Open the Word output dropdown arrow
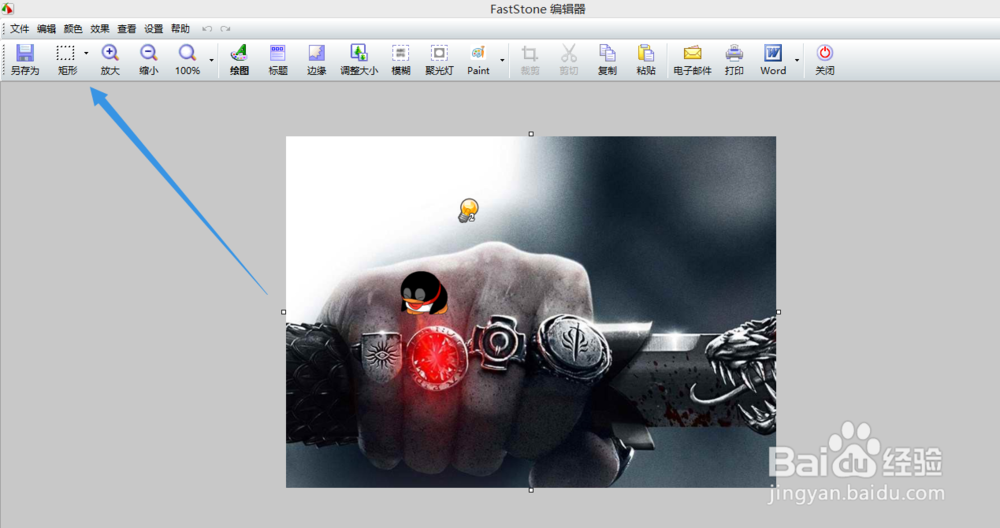This screenshot has width=1000, height=528. [x=797, y=60]
